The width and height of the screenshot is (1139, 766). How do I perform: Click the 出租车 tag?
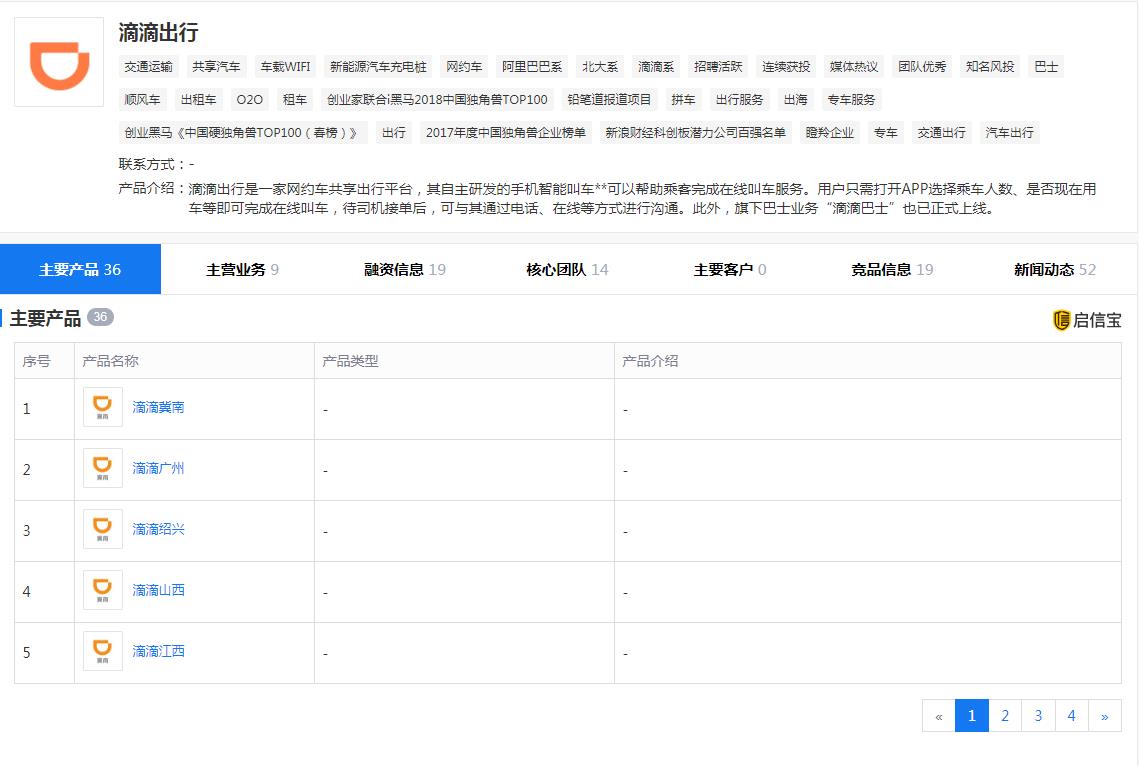tap(198, 99)
